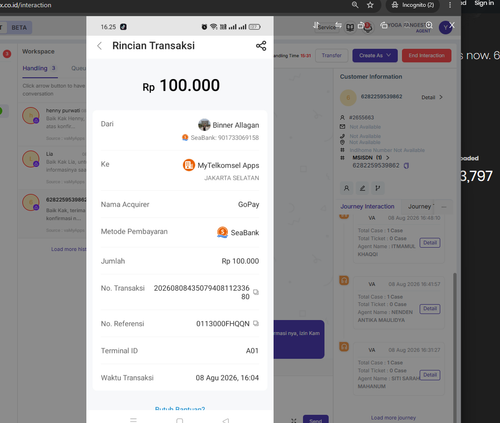Click the browser search magnifier icon
Screen dimensions: 500x423
click(x=355, y=5)
